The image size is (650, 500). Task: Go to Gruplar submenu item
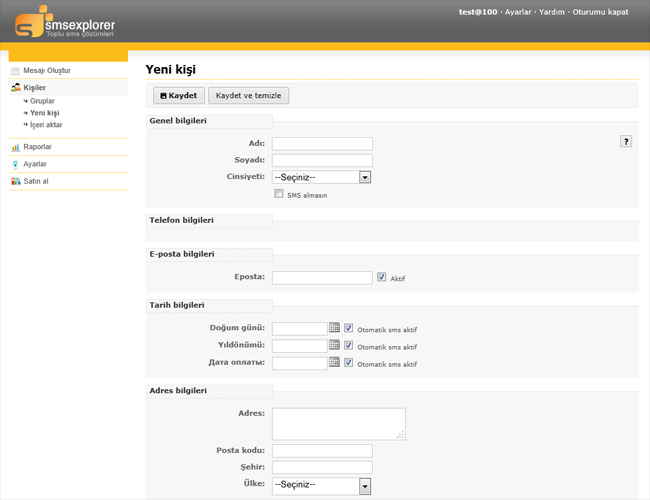42,101
